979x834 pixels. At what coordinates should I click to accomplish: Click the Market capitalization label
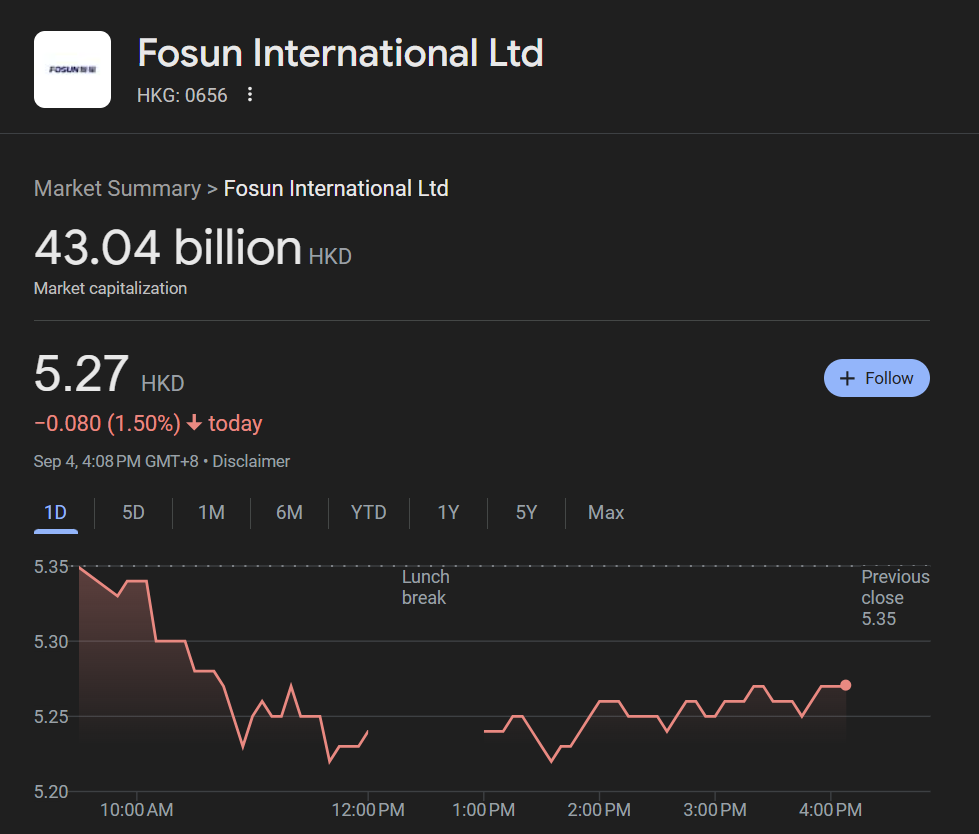pos(111,288)
